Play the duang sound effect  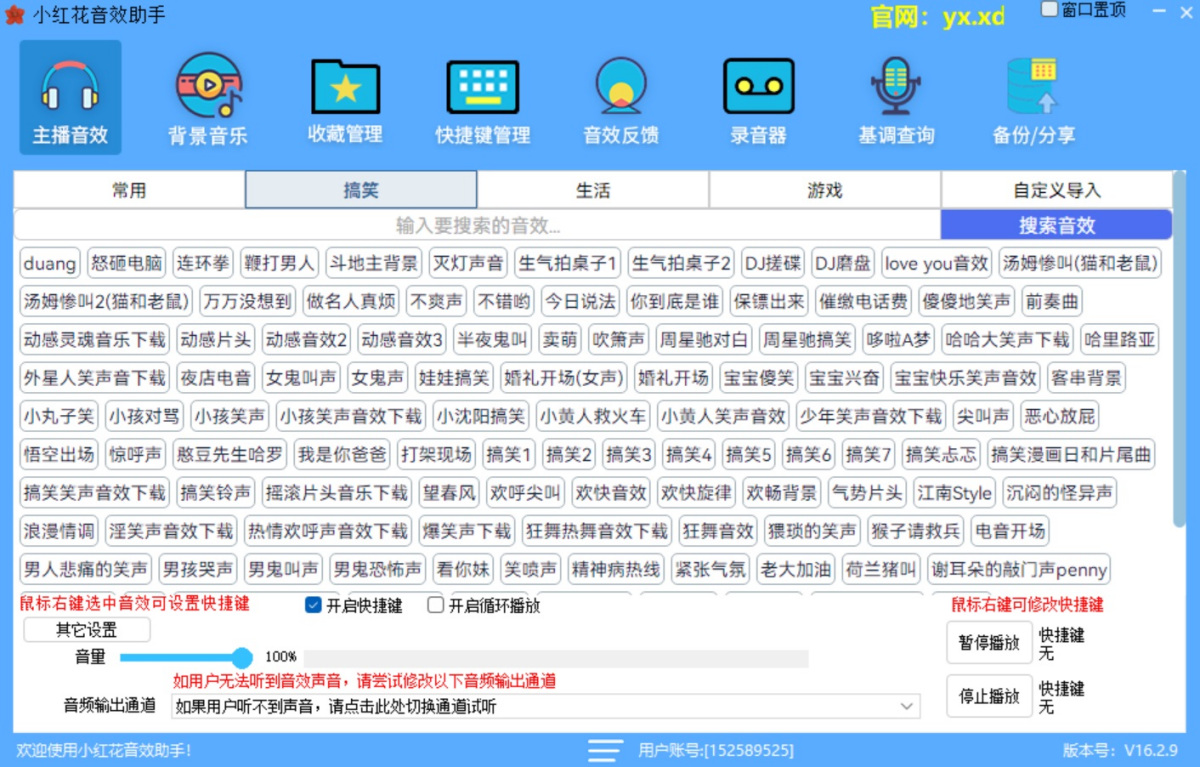48,263
